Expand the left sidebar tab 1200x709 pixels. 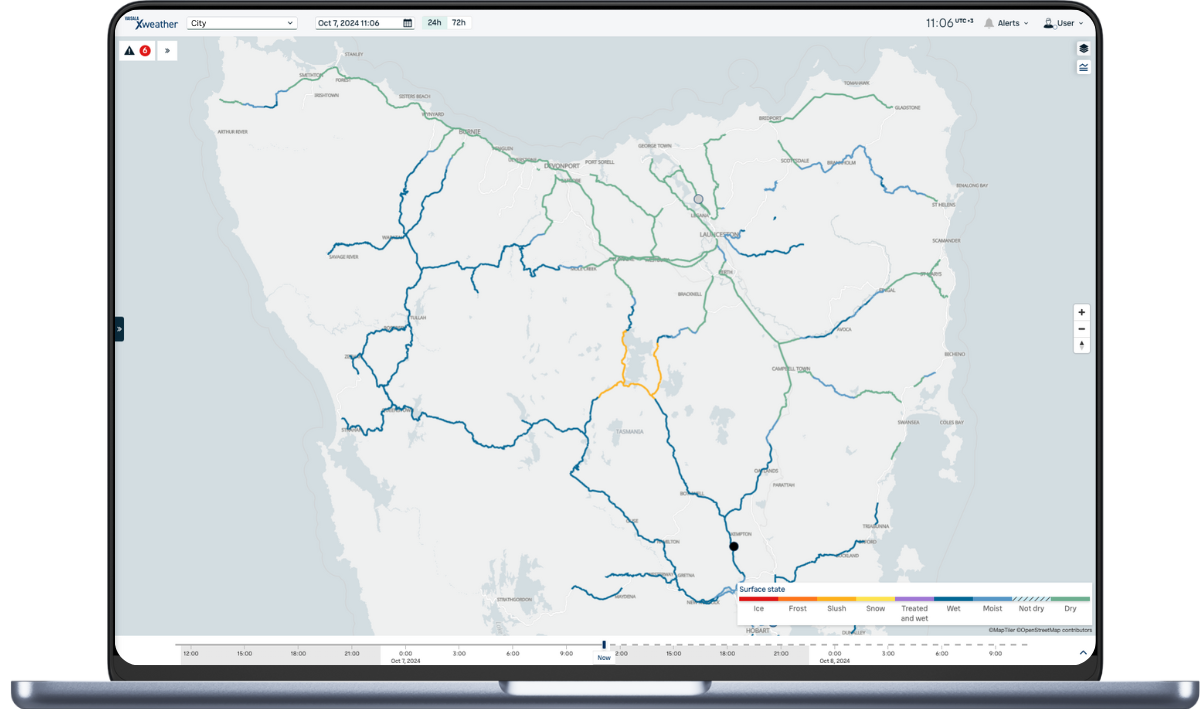tap(119, 328)
